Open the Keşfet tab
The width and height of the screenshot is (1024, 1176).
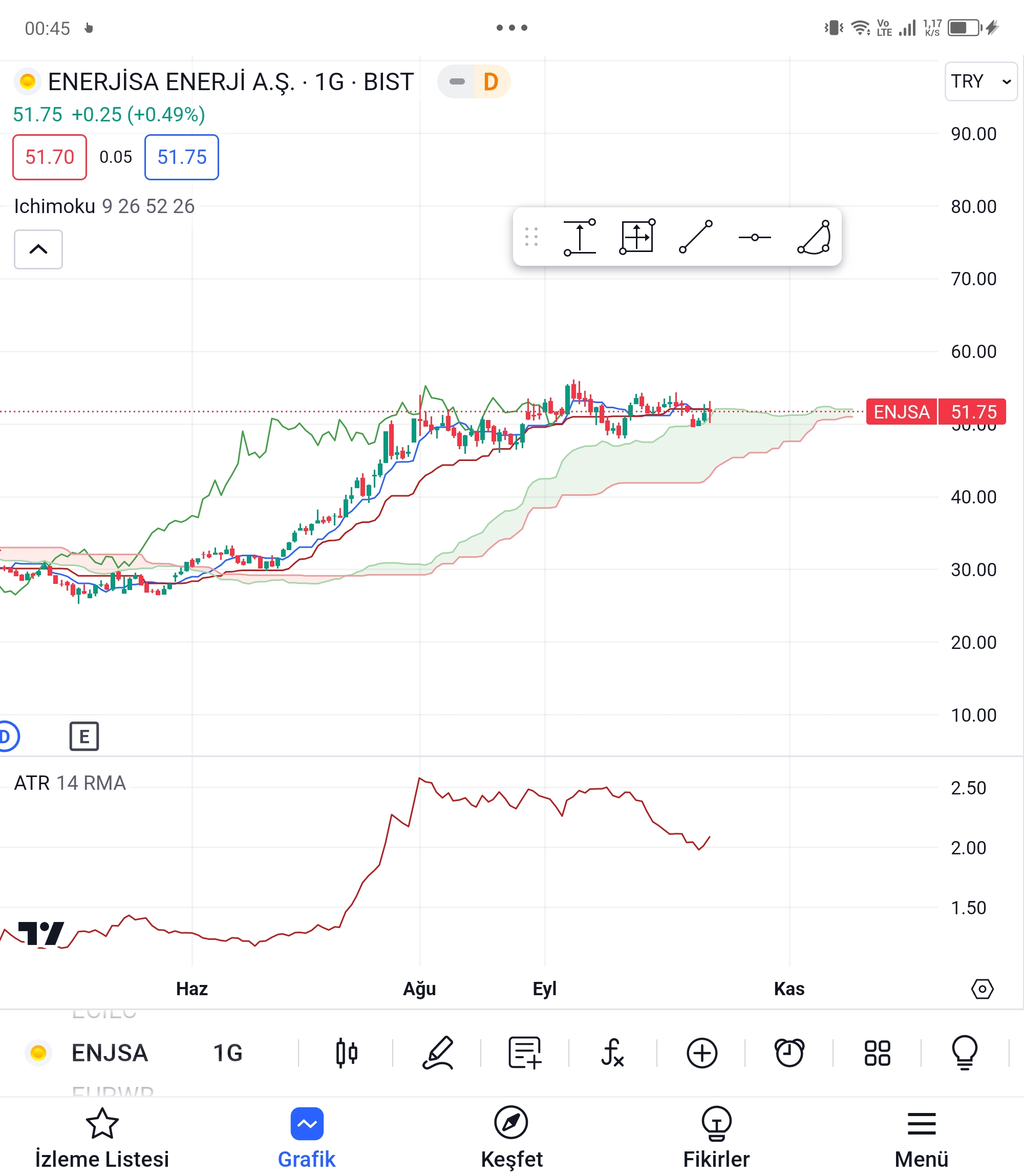point(511,1138)
